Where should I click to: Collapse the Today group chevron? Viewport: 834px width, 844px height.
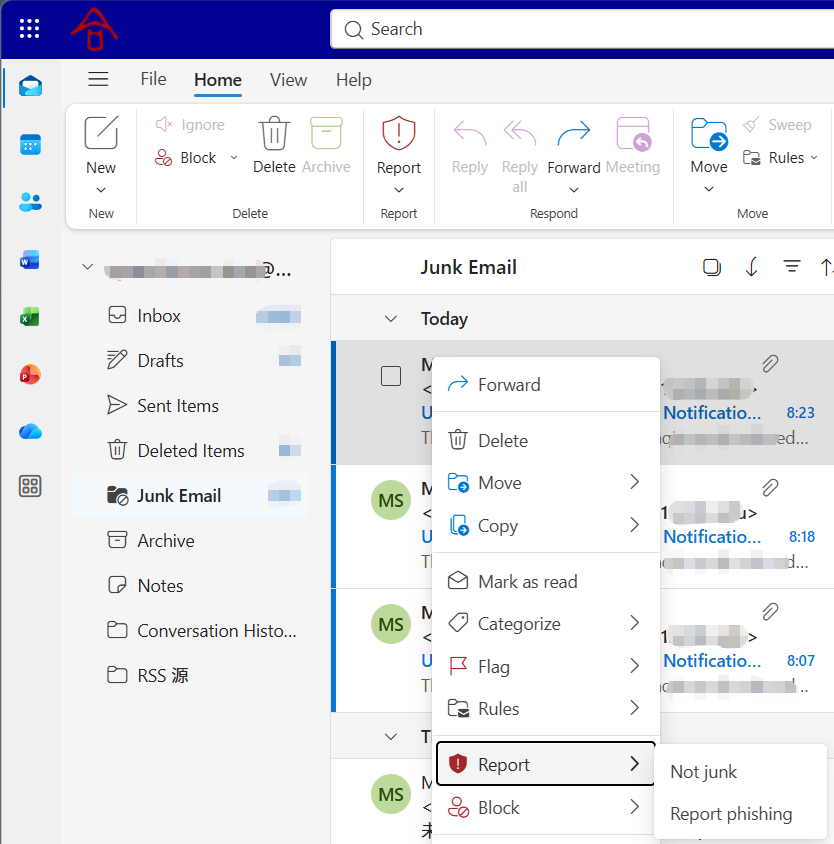click(x=391, y=319)
